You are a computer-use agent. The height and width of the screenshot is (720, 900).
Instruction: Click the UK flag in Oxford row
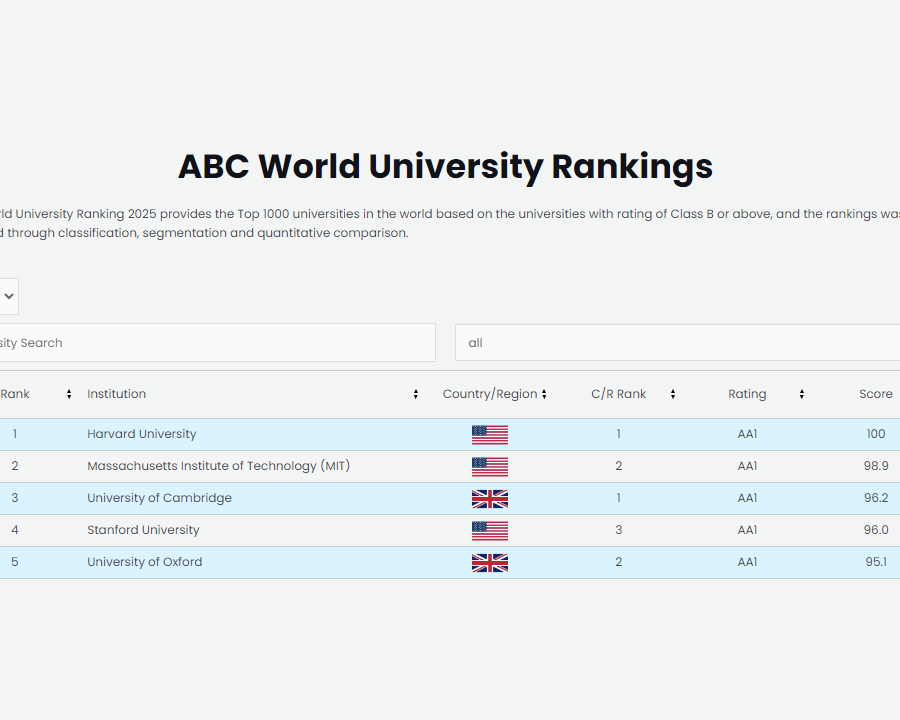point(490,563)
